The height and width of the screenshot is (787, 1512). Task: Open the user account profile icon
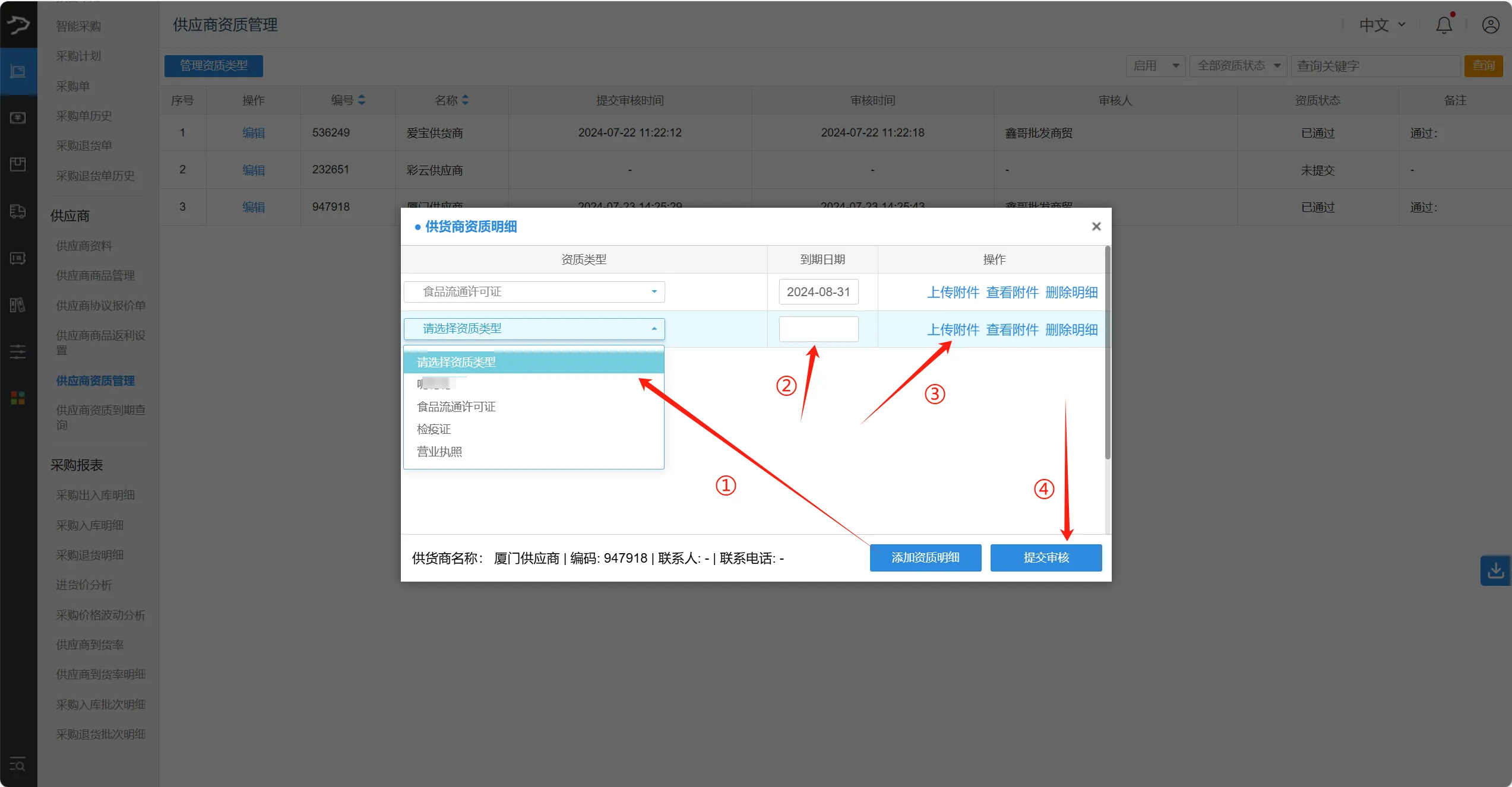click(x=1490, y=25)
